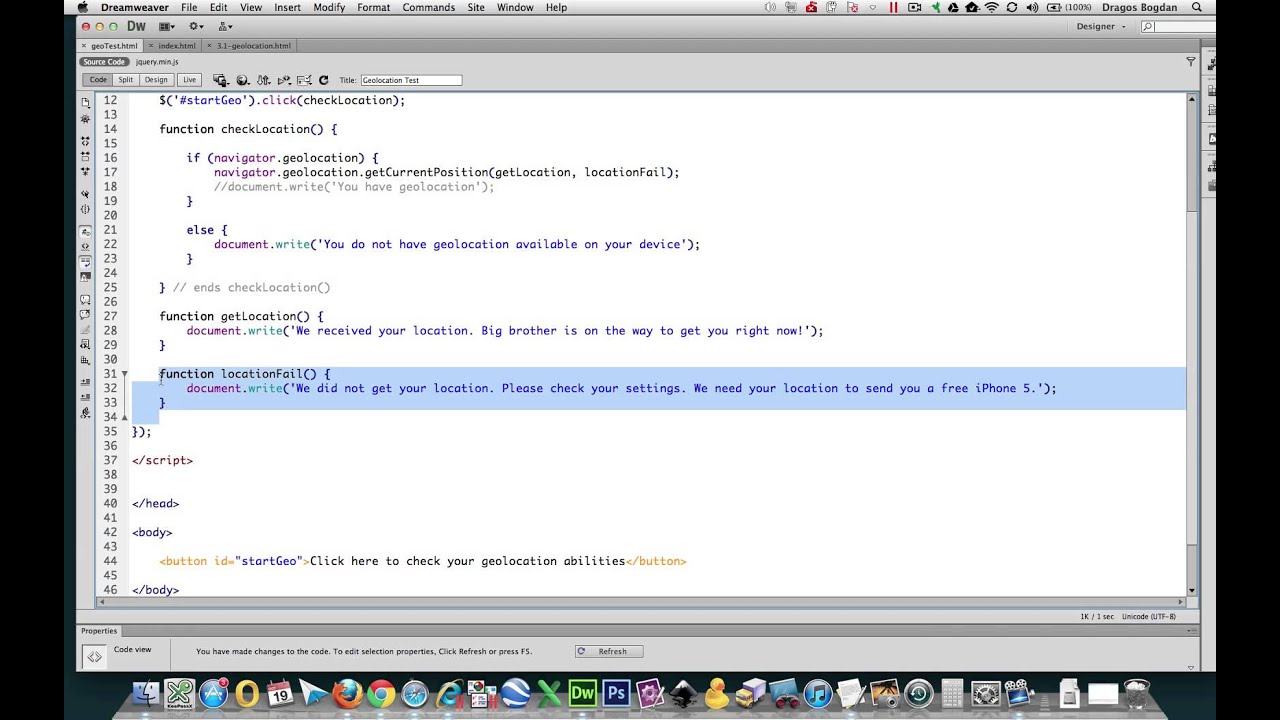Image resolution: width=1280 pixels, height=720 pixels.
Task: Click the collapse triangle at line 34
Action: tap(125, 417)
